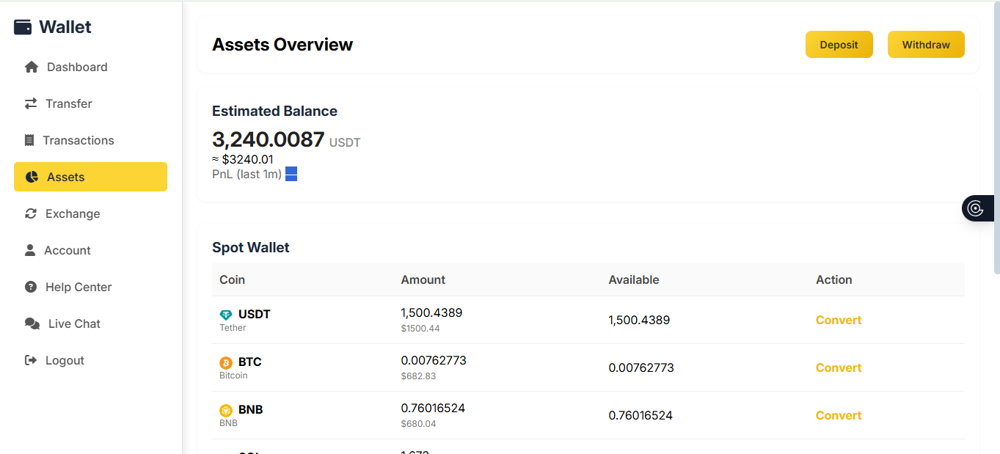
Task: Open the Account menu item
Action: click(91, 250)
